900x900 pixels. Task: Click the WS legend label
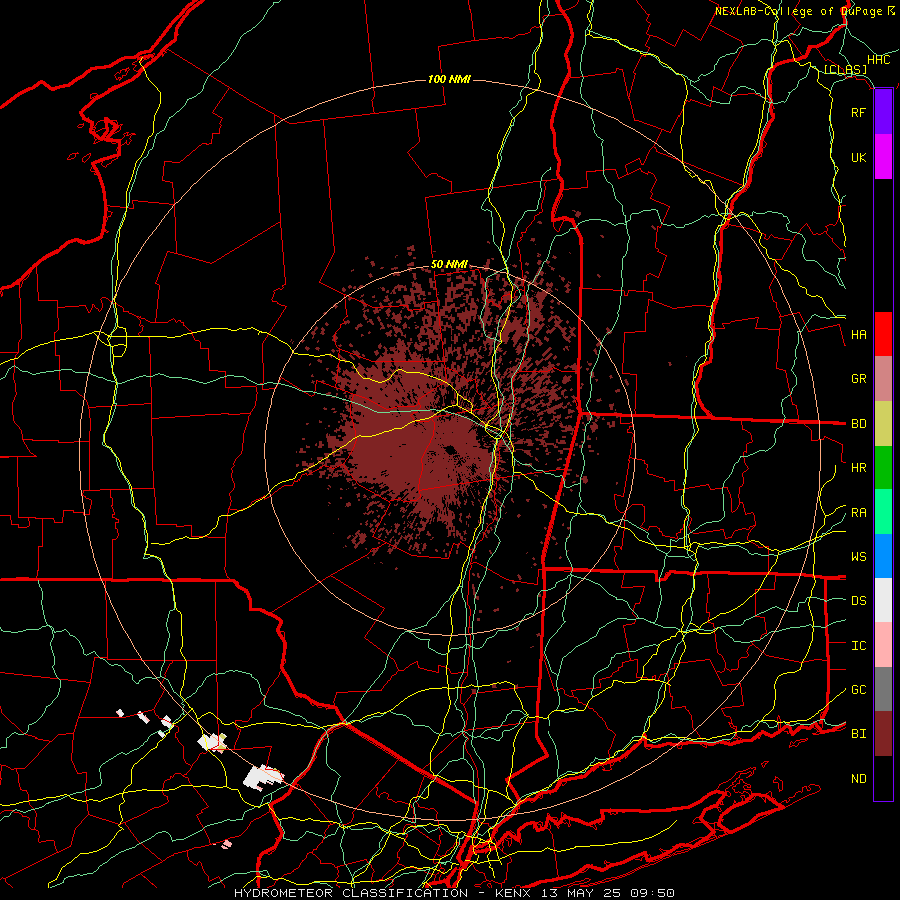[858, 557]
